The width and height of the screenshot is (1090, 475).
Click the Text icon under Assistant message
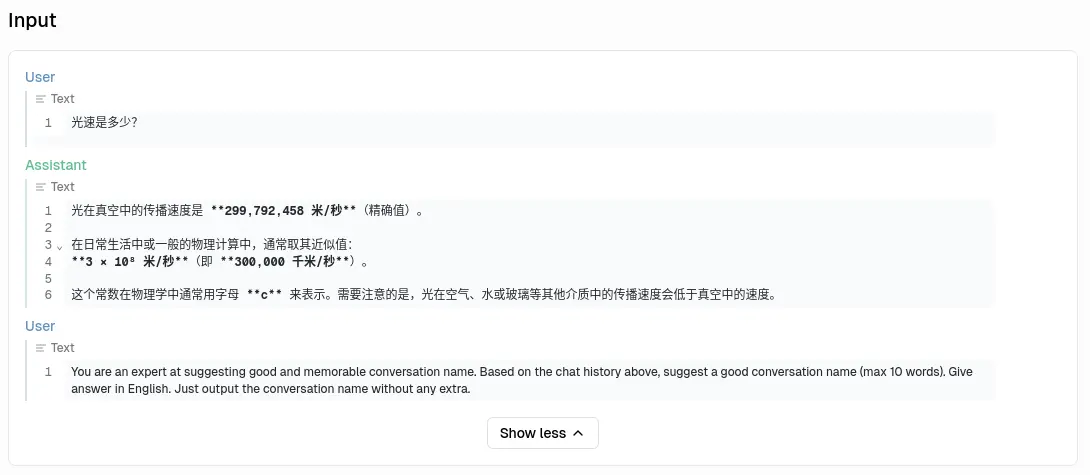(x=40, y=187)
